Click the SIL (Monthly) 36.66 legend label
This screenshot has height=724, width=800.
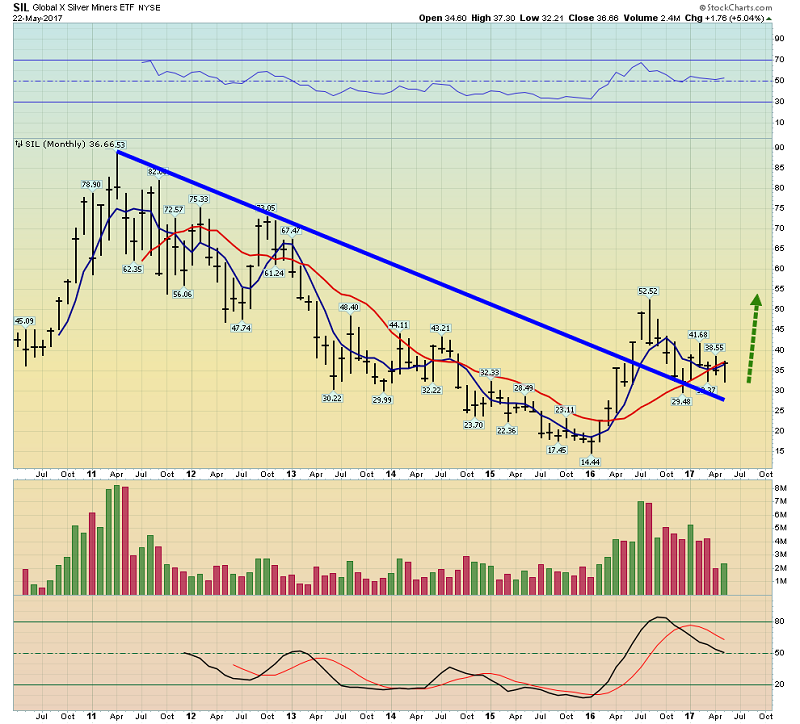(x=70, y=144)
